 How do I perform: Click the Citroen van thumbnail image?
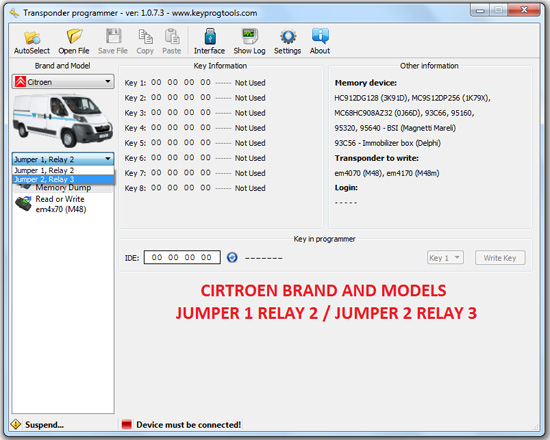pos(63,120)
